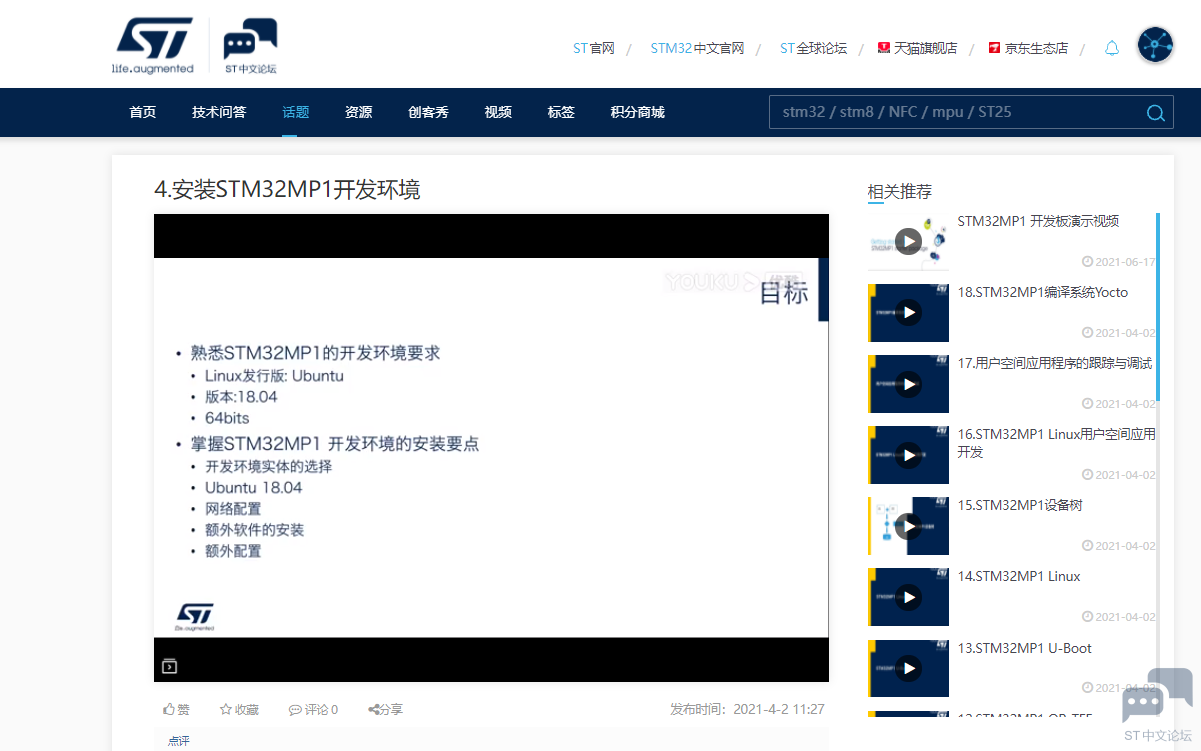This screenshot has width=1201, height=751.
Task: Play the STM32MP1 开发板演示视频 thumbnail
Action: (x=908, y=241)
